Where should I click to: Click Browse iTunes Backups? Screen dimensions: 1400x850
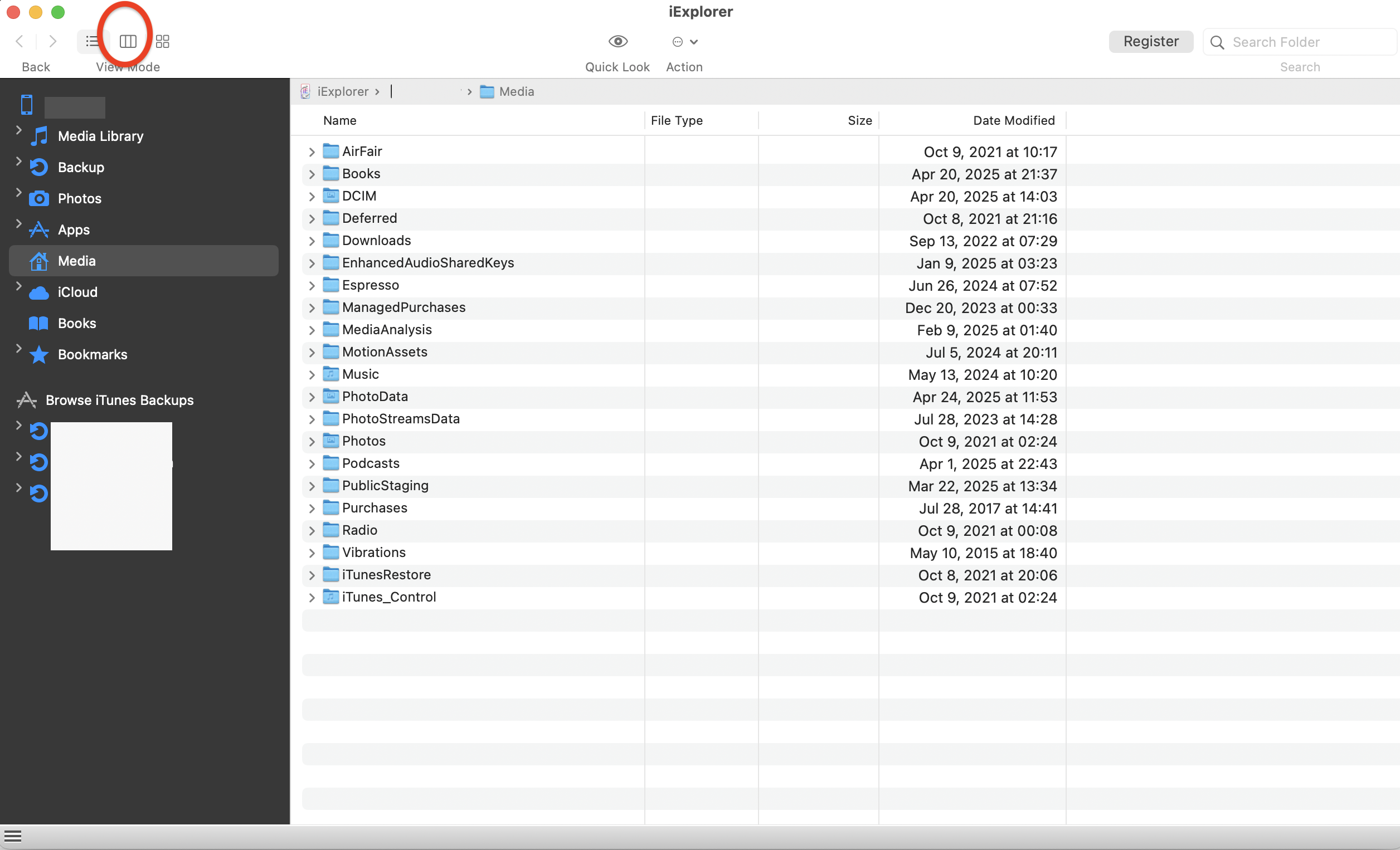[119, 400]
